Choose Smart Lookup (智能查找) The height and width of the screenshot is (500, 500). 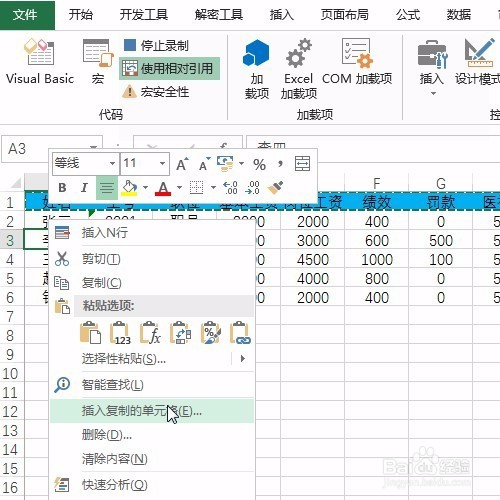pos(152,385)
